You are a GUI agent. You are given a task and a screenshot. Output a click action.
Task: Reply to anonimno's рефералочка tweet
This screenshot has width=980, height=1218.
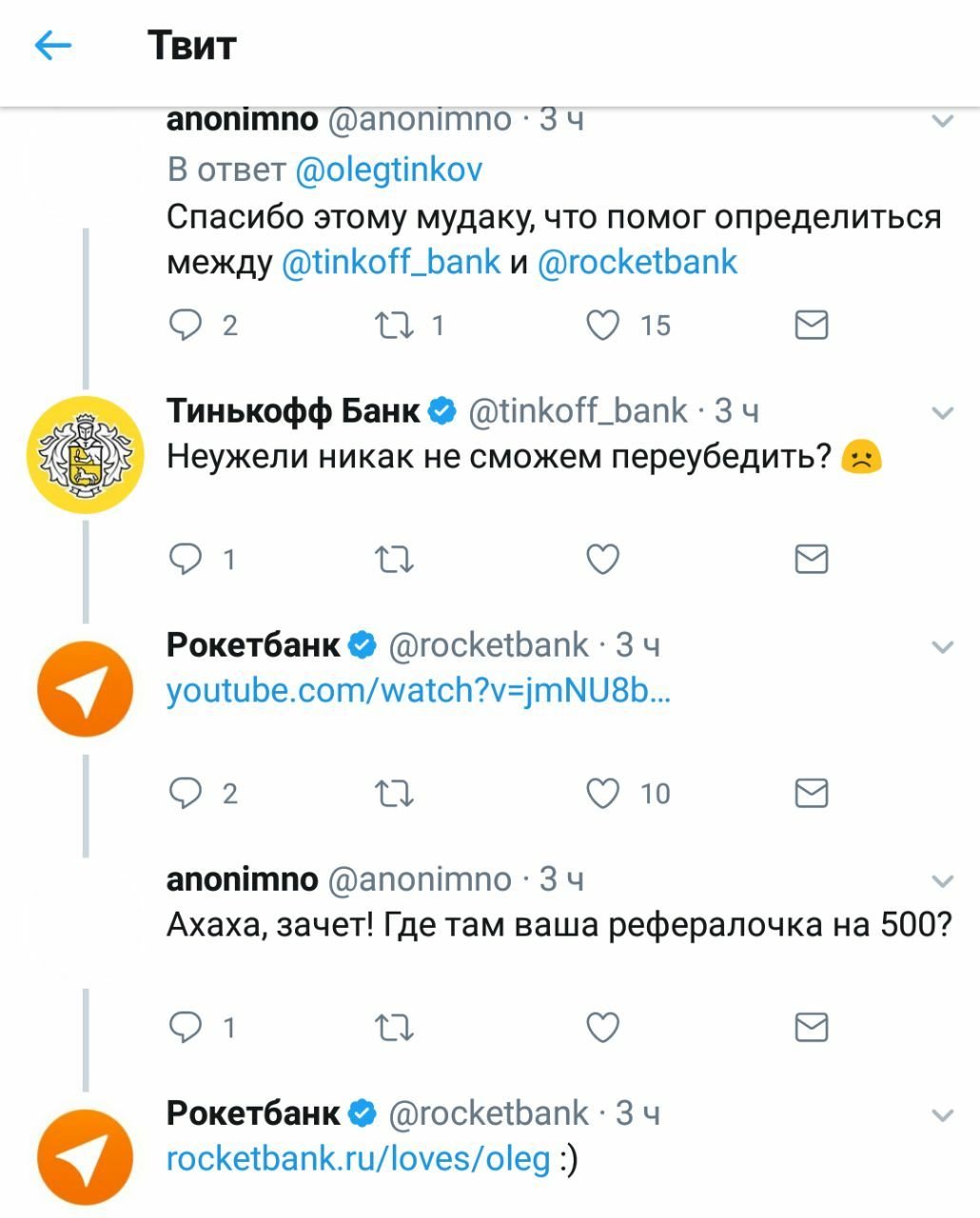click(186, 1027)
